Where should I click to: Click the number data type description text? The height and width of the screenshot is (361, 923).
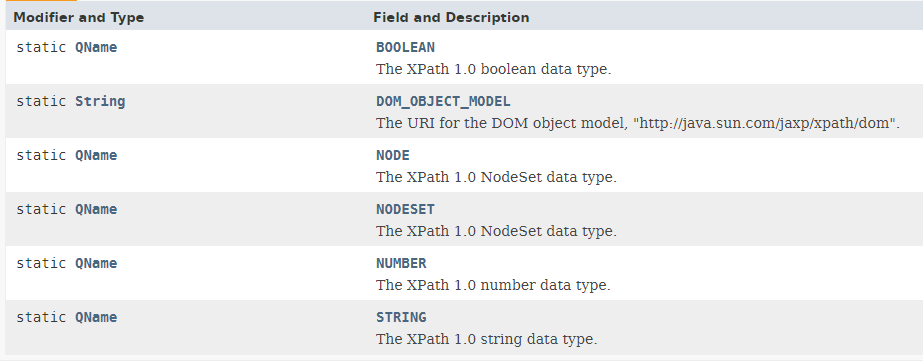[x=493, y=286]
